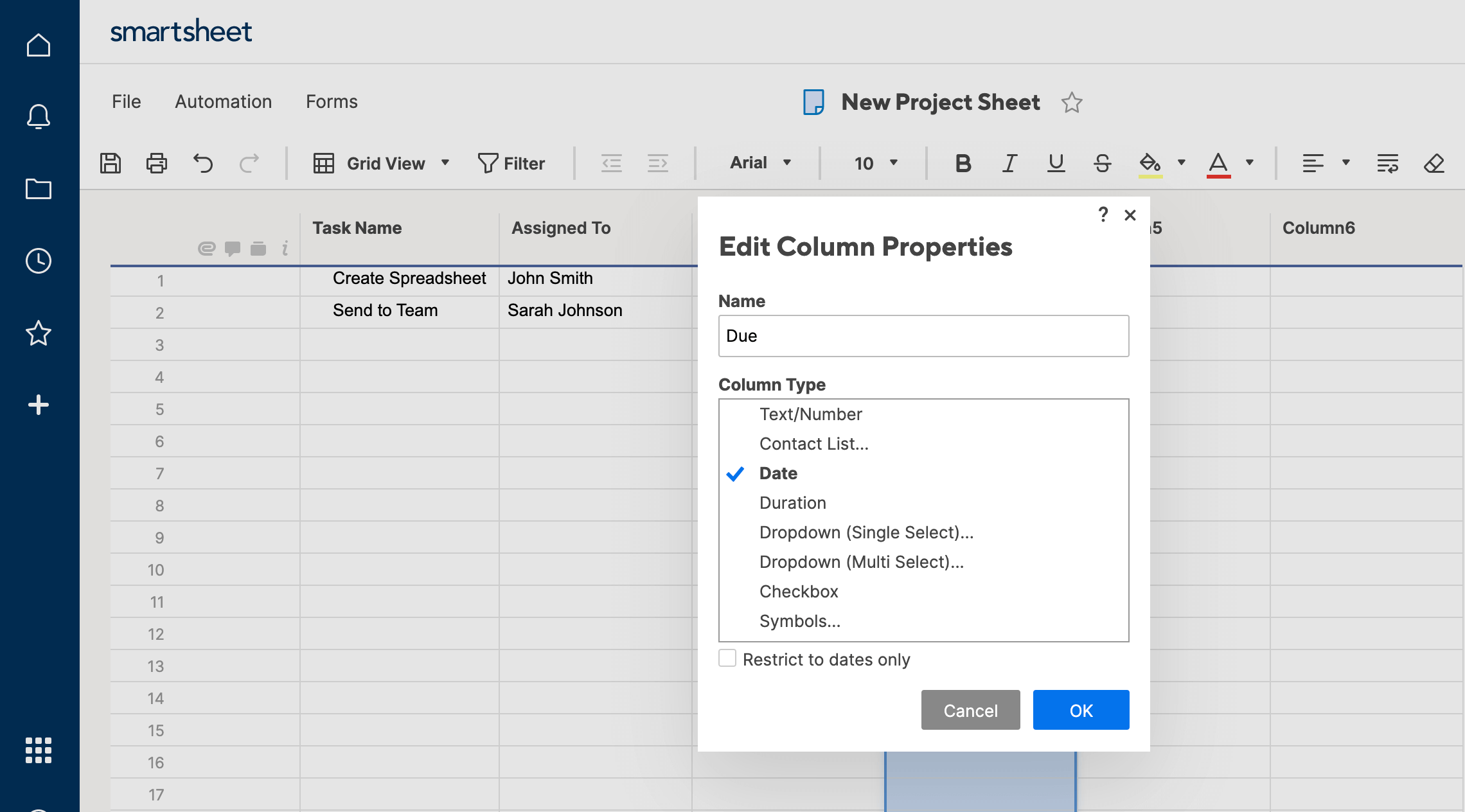Expand the Grid View dropdown

tap(444, 162)
